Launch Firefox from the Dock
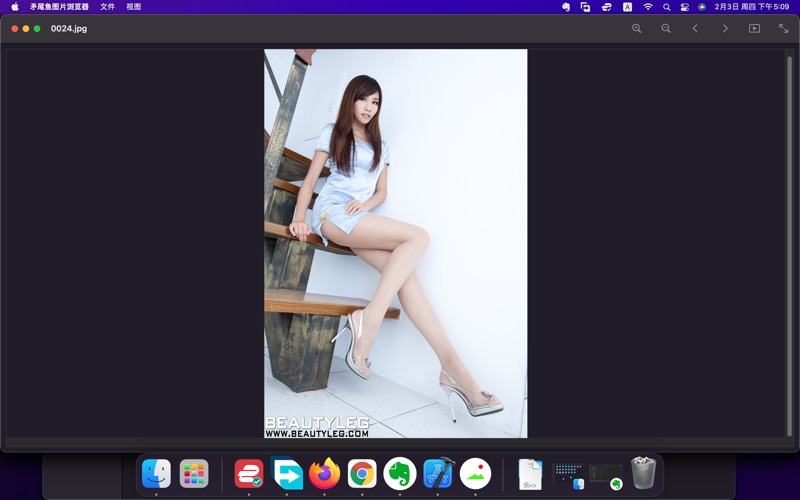The width and height of the screenshot is (800, 500). point(324,473)
